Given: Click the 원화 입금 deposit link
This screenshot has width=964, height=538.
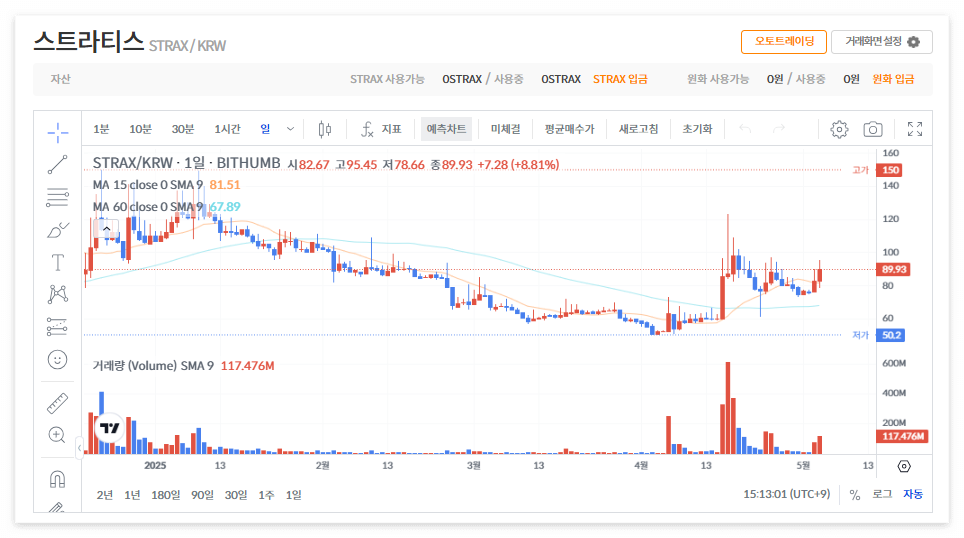Looking at the screenshot, I should click(893, 79).
